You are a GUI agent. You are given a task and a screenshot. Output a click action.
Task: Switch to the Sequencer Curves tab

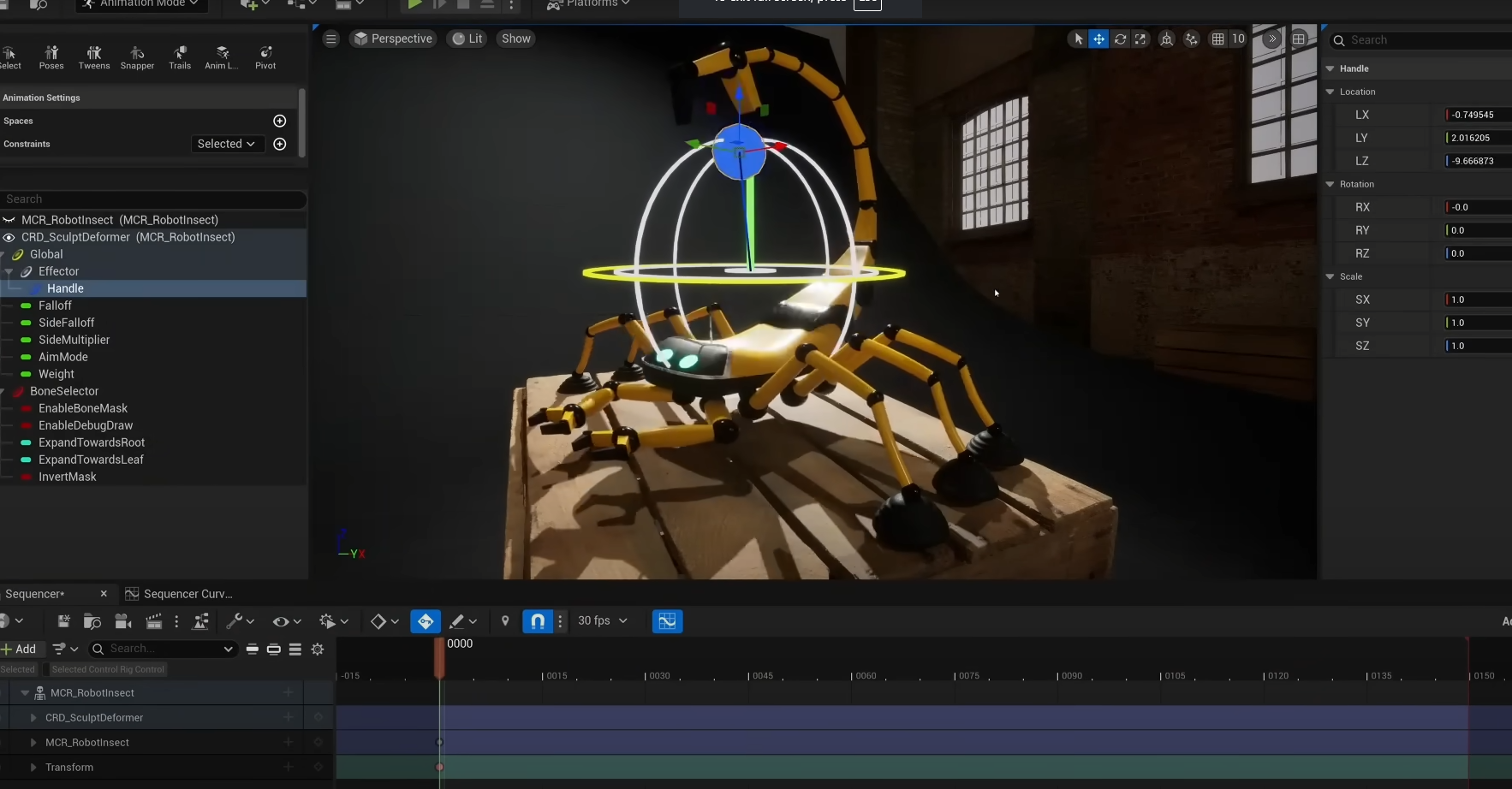188,593
